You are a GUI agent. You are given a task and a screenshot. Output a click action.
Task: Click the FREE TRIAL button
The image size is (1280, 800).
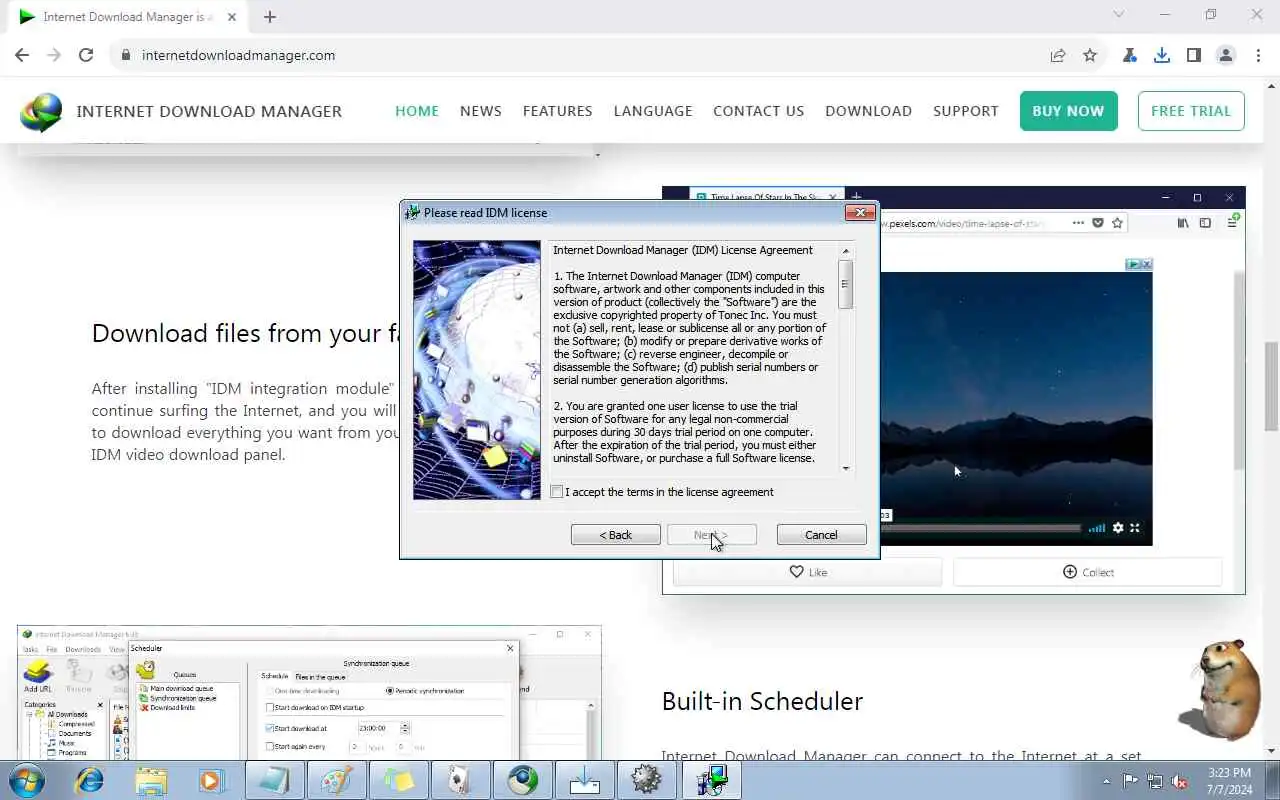click(x=1191, y=111)
